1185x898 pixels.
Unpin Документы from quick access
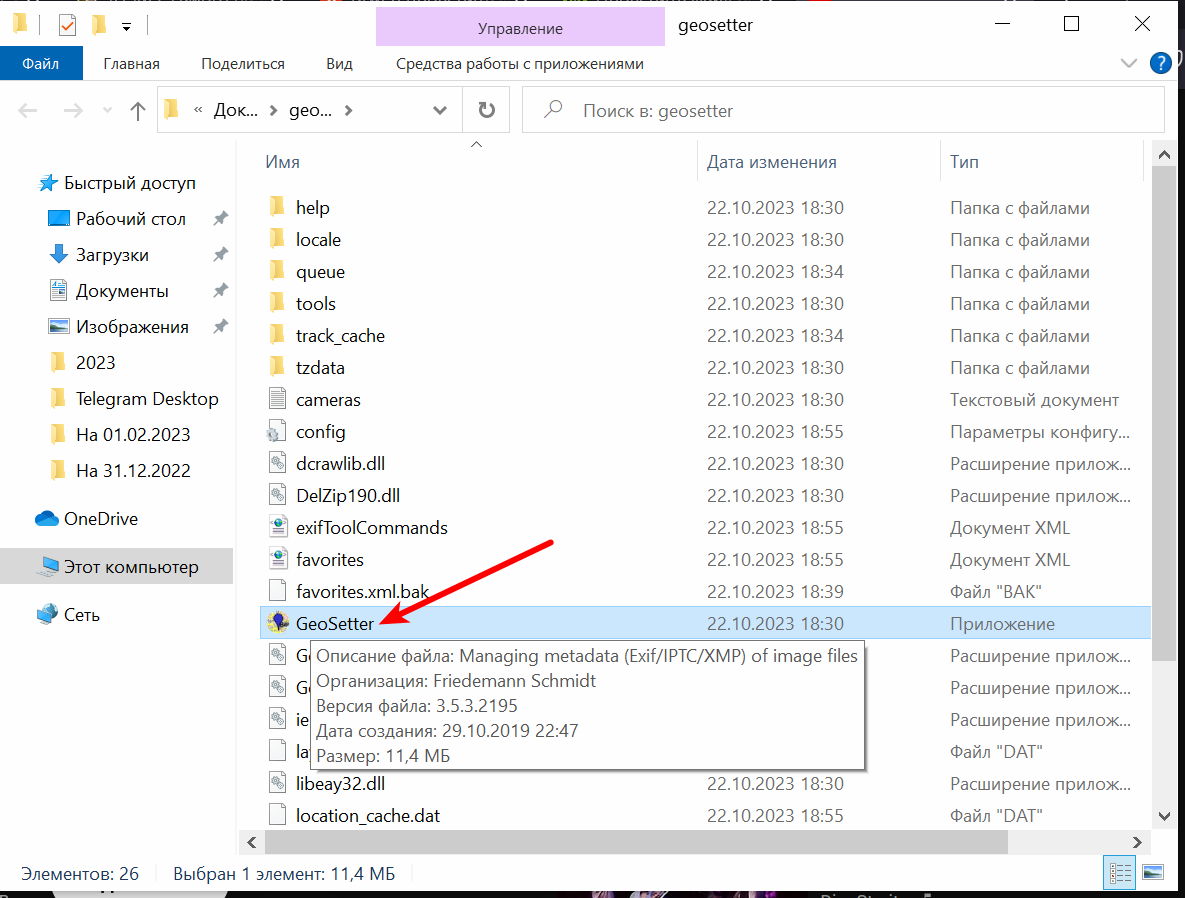(x=220, y=290)
